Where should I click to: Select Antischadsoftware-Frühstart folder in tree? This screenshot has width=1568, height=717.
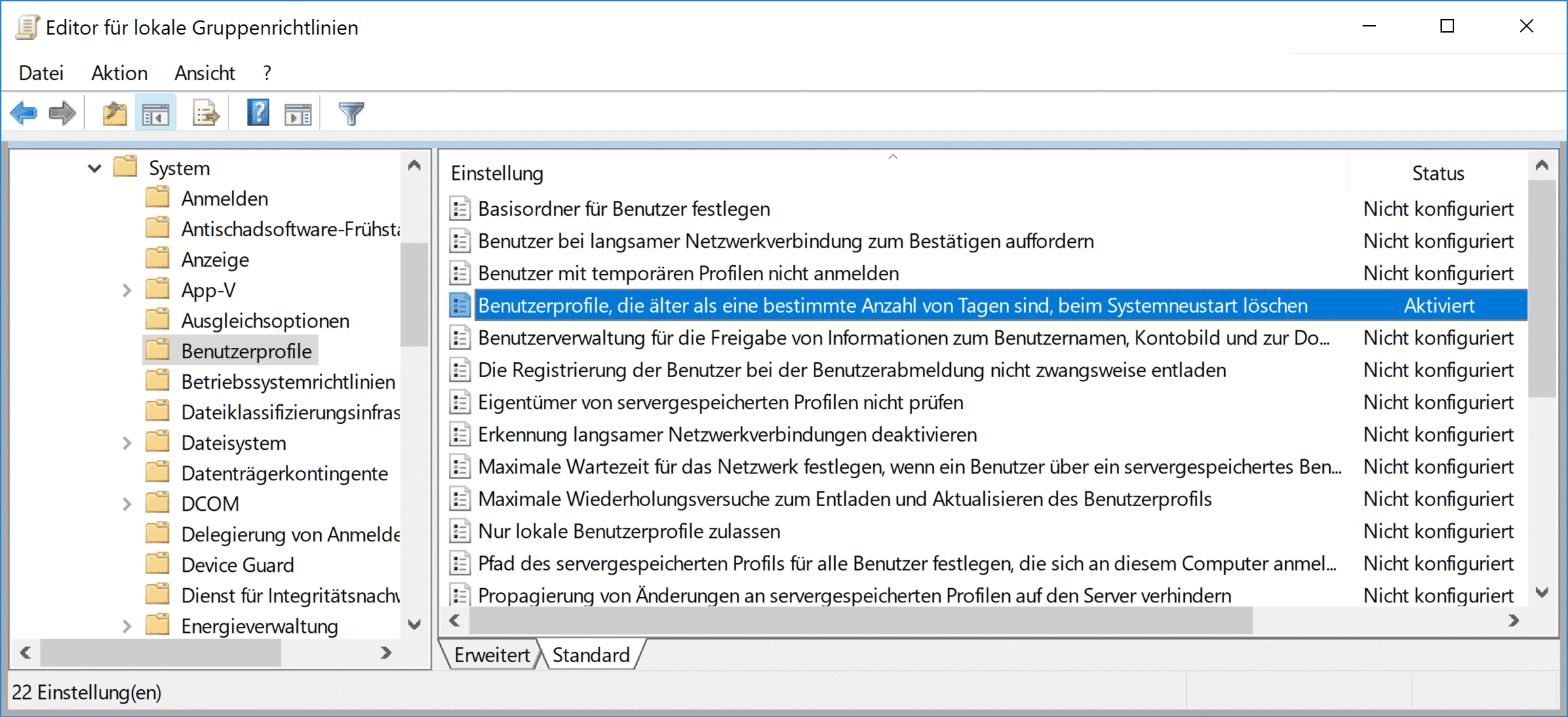pyautogui.click(x=290, y=229)
